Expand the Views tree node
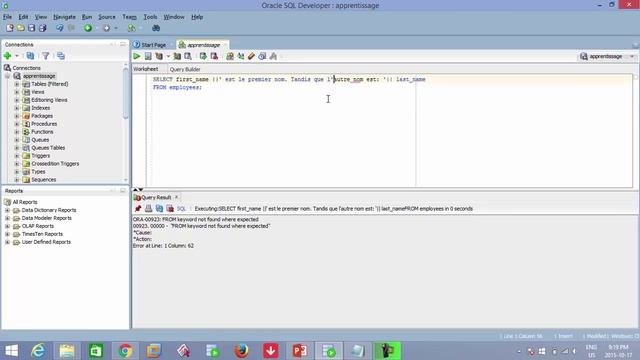Screen dimensions: 640x360 [17, 92]
